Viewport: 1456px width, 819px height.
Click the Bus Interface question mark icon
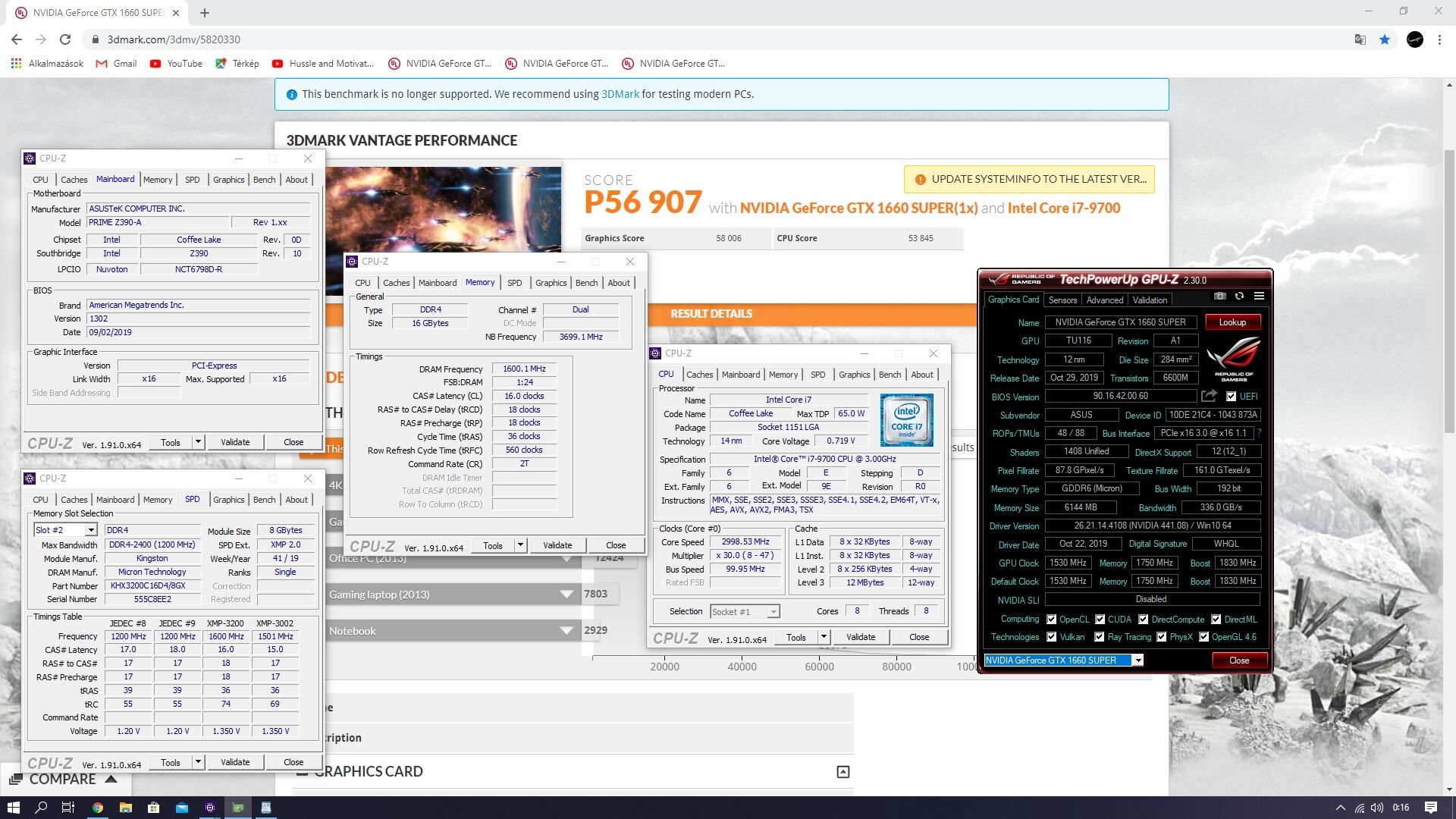coord(1260,433)
